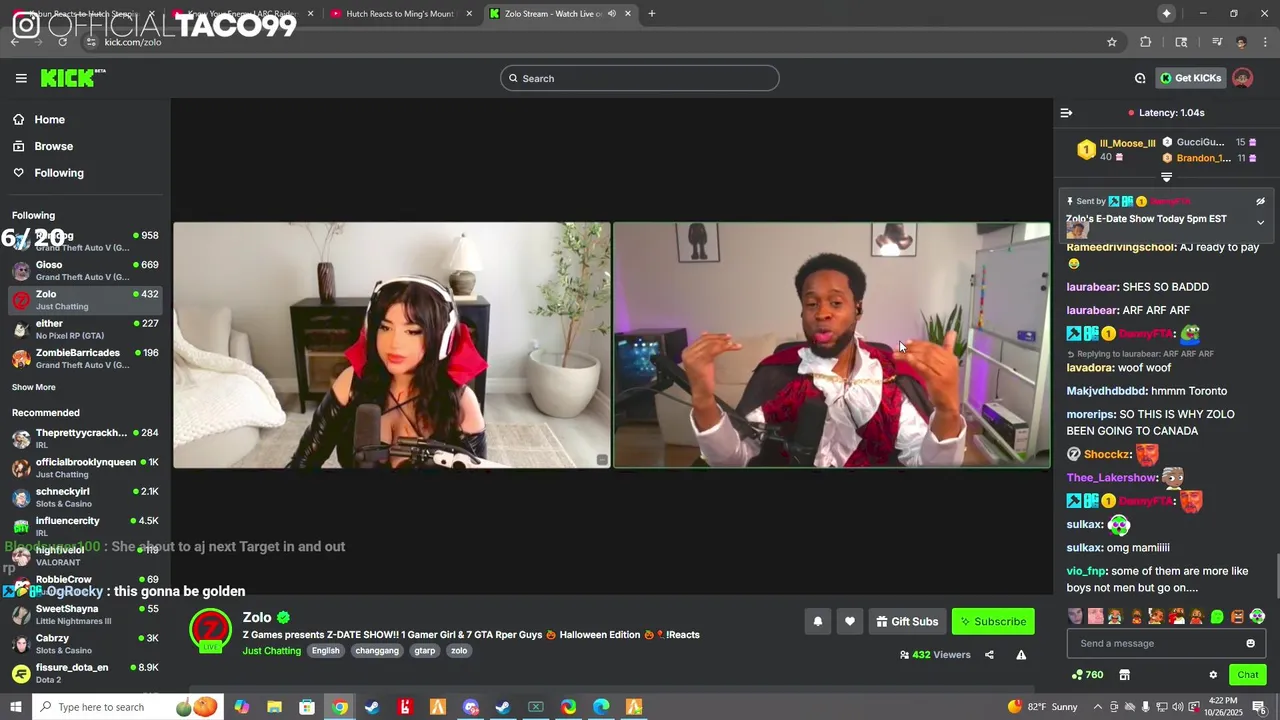Switch to Hutch Reacts to Ming's Mount tab
The height and width of the screenshot is (720, 1280).
[399, 14]
